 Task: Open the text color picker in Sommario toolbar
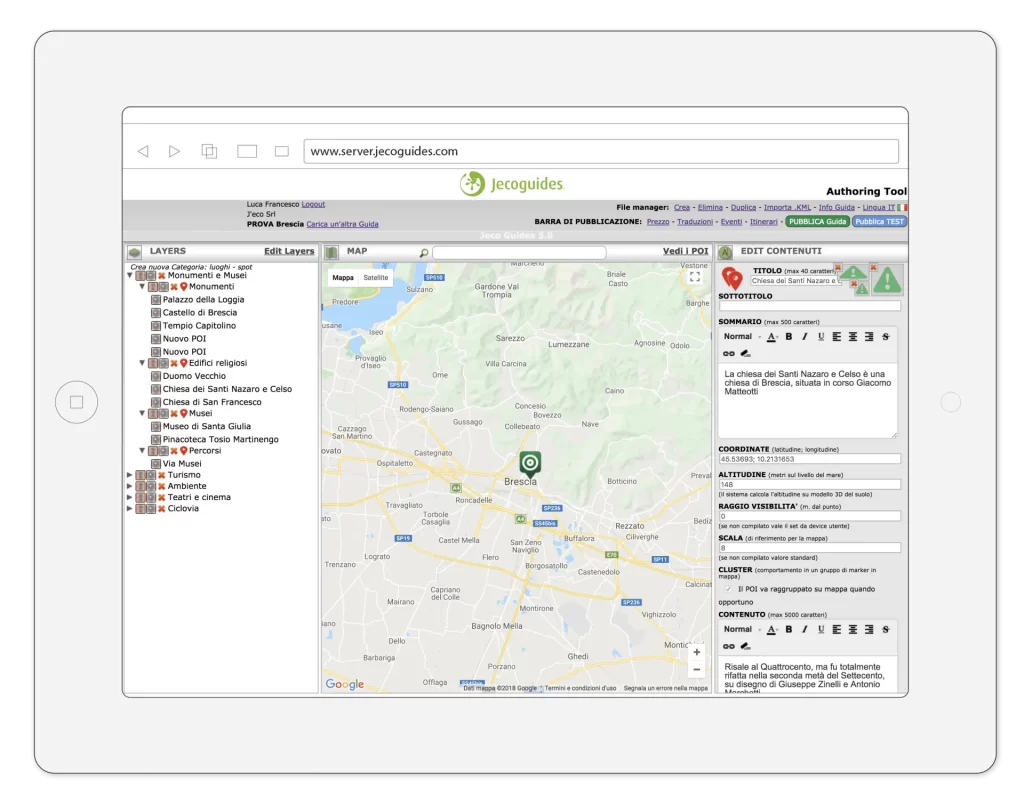[771, 337]
